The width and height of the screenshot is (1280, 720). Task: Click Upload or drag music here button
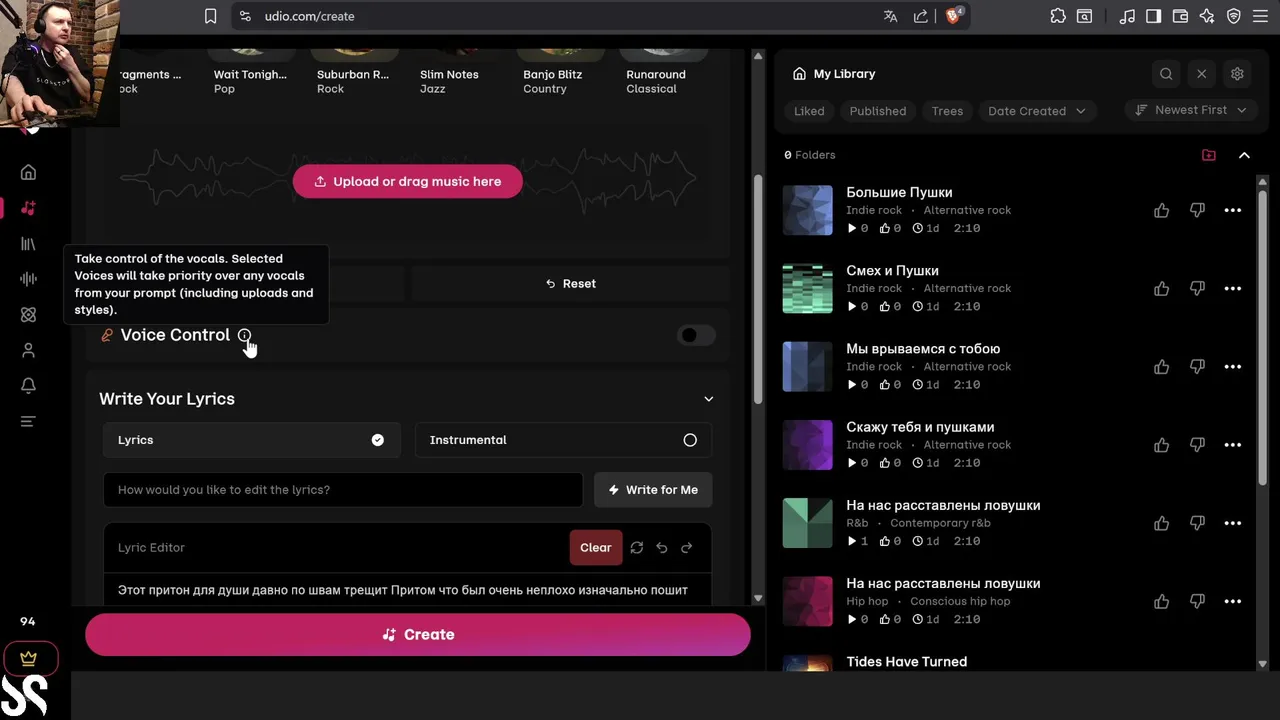pyautogui.click(x=408, y=181)
